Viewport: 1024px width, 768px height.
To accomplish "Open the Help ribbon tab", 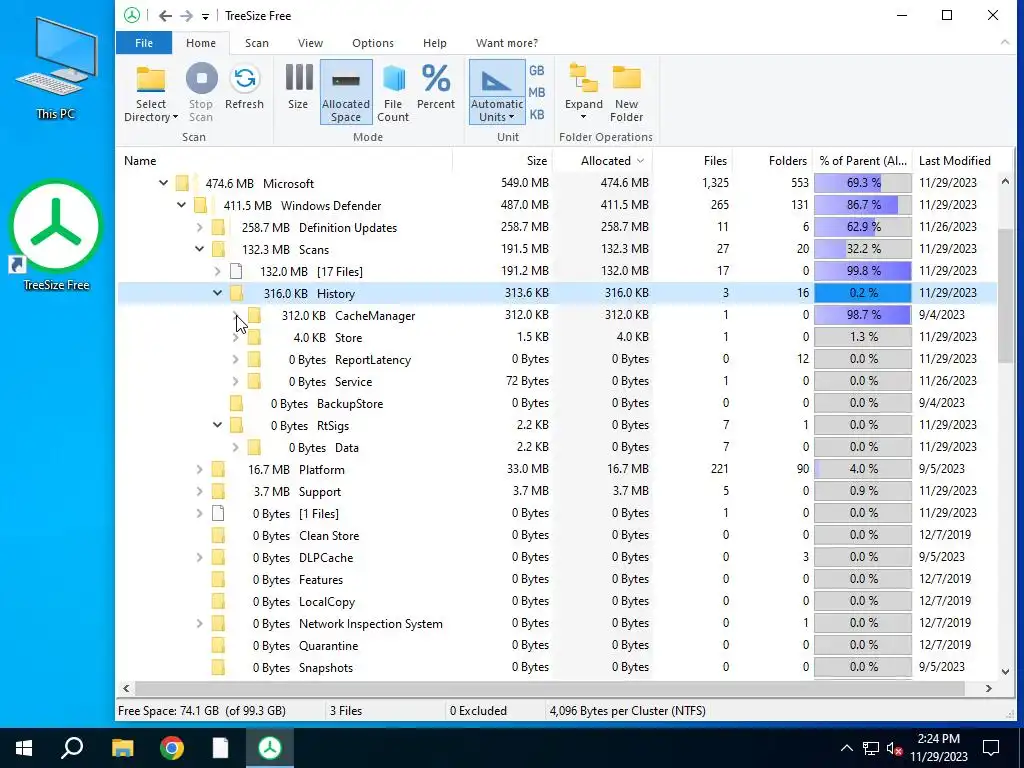I will point(434,43).
